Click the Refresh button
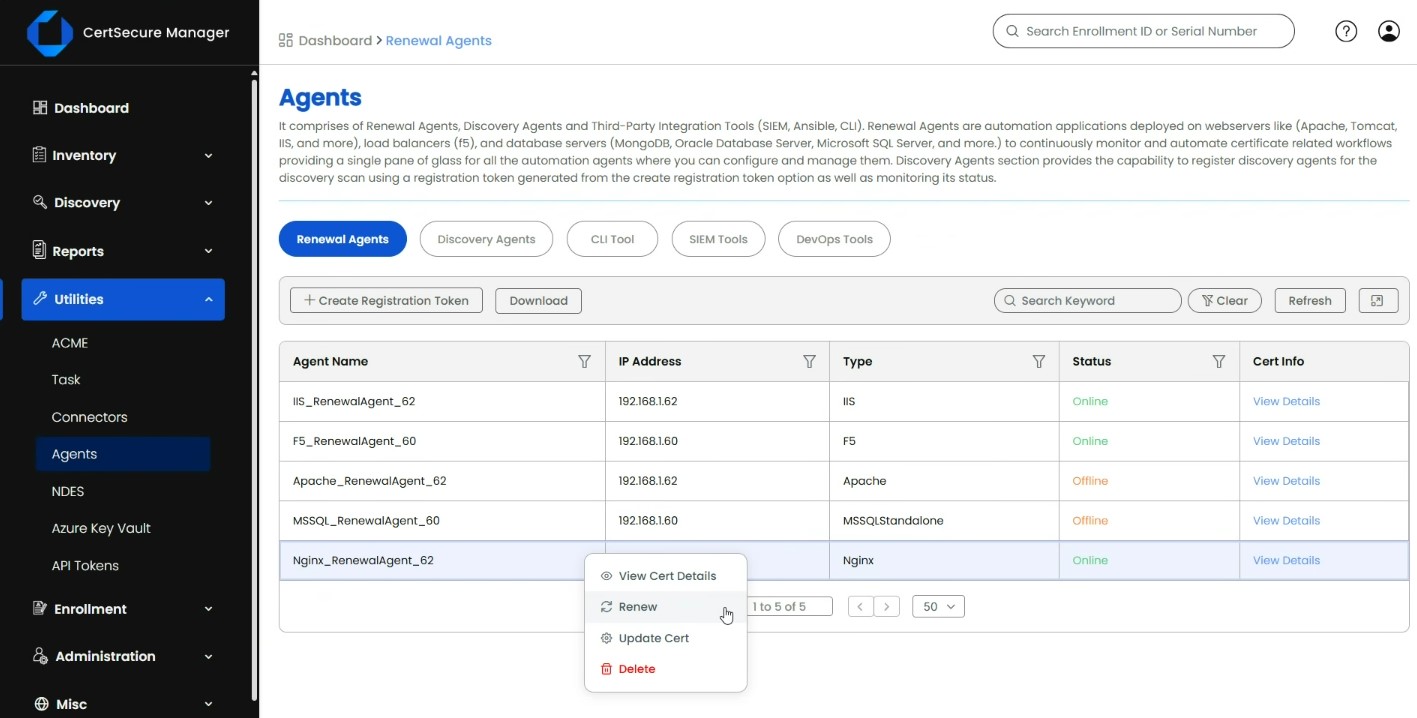This screenshot has height=718, width=1417. [1309, 300]
